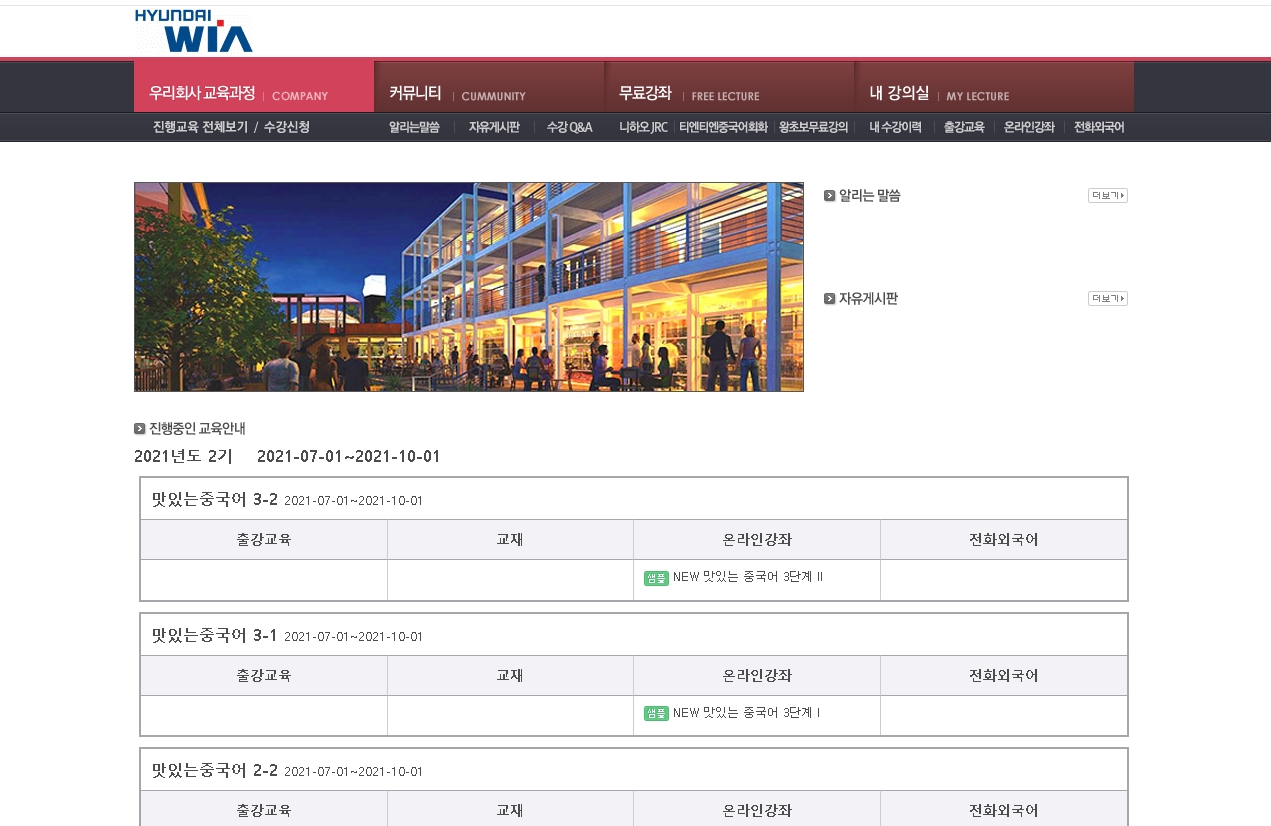Select 수강신청 in the submenu
The height and width of the screenshot is (826, 1271).
[x=287, y=127]
